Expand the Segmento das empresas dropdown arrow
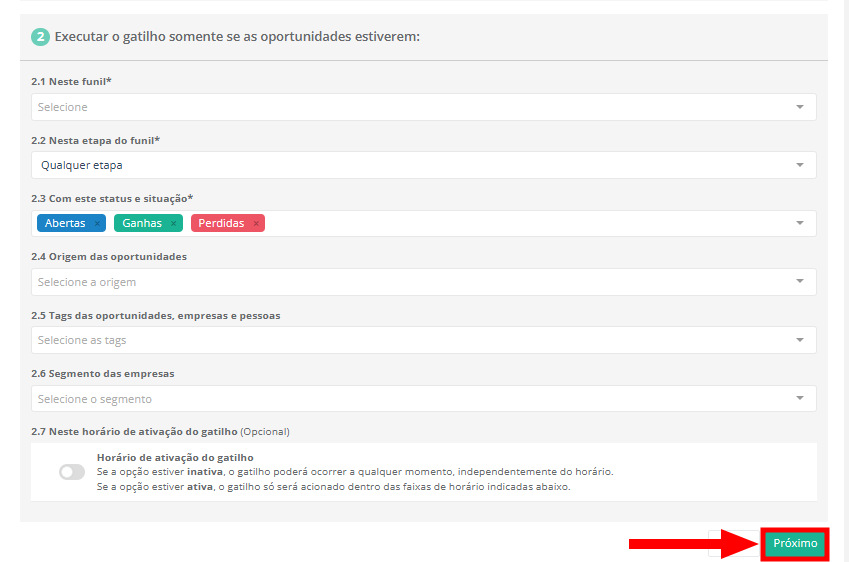 [x=800, y=398]
